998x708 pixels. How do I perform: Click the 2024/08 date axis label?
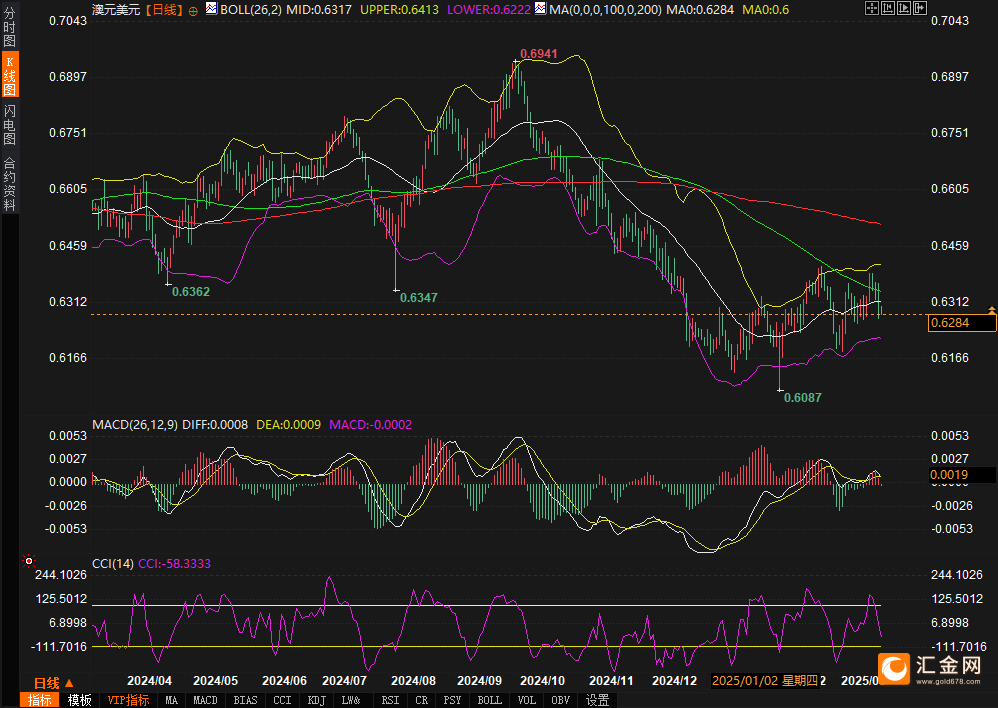coord(413,681)
